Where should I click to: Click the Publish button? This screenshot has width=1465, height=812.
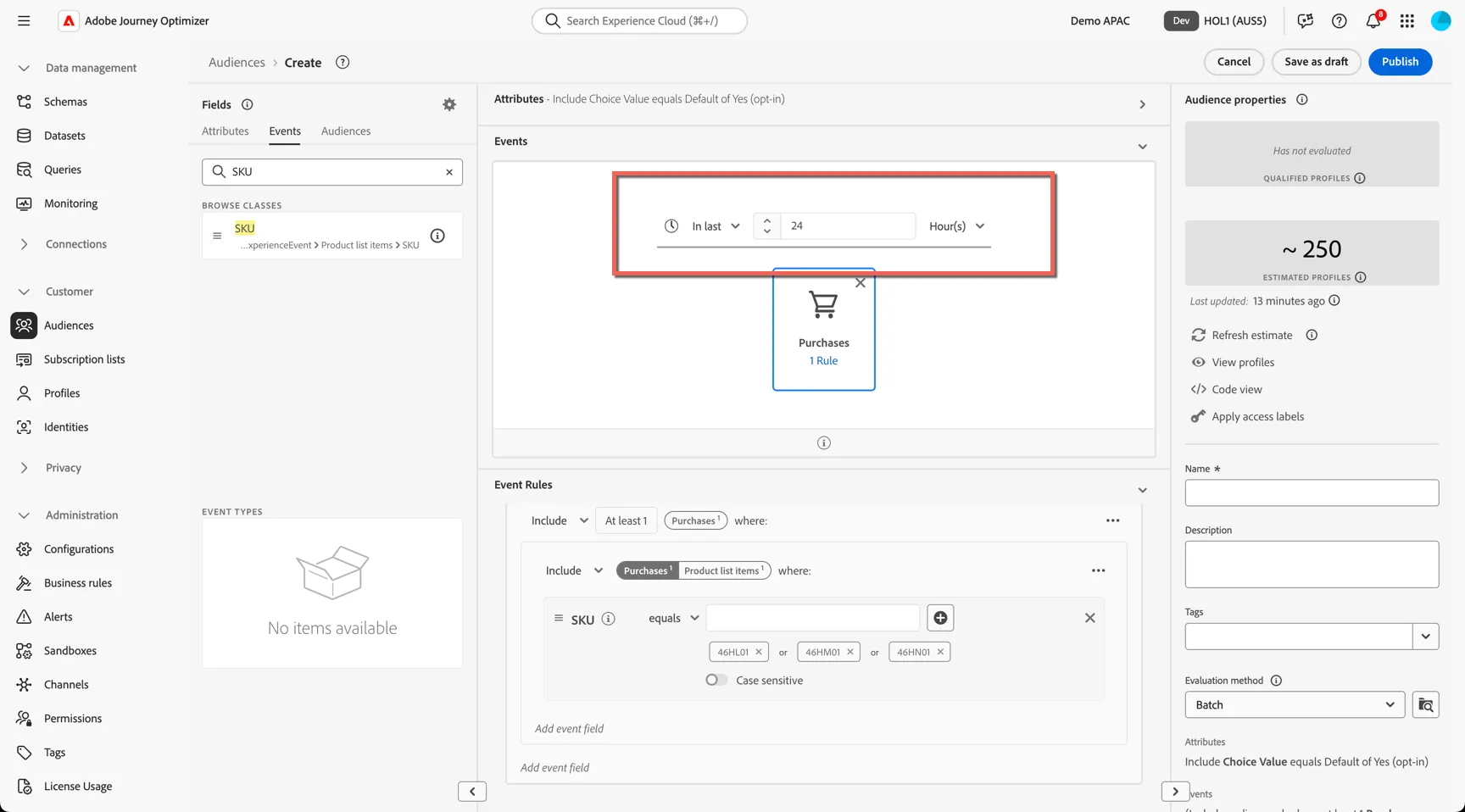click(x=1400, y=62)
